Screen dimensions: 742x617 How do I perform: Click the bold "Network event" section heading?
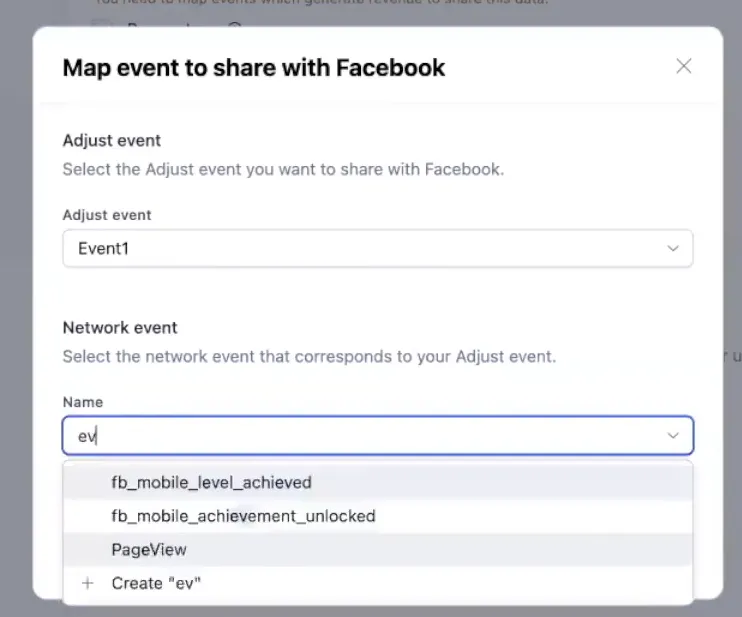click(120, 327)
